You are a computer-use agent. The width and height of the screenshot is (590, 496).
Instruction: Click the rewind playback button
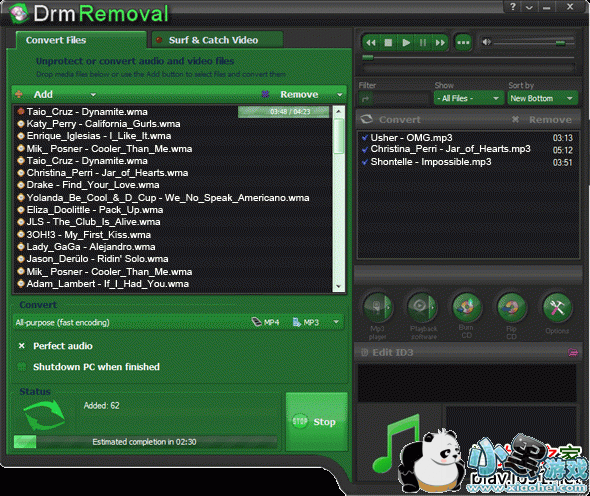pyautogui.click(x=371, y=43)
